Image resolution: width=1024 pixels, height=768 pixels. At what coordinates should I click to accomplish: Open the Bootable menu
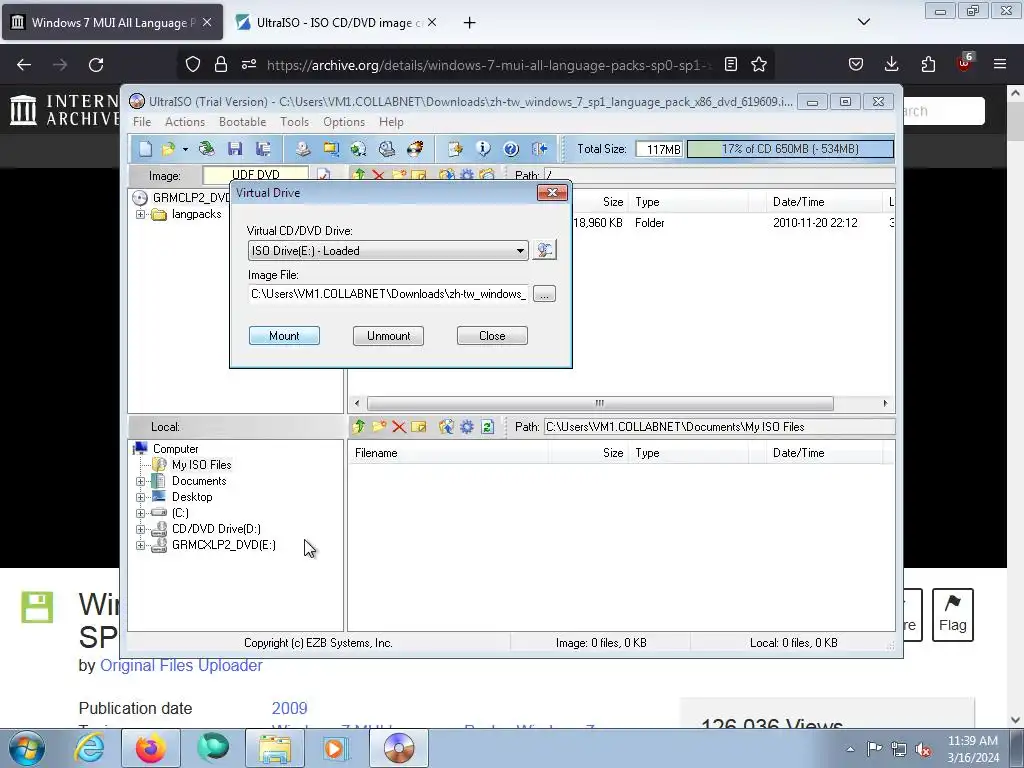tap(242, 122)
